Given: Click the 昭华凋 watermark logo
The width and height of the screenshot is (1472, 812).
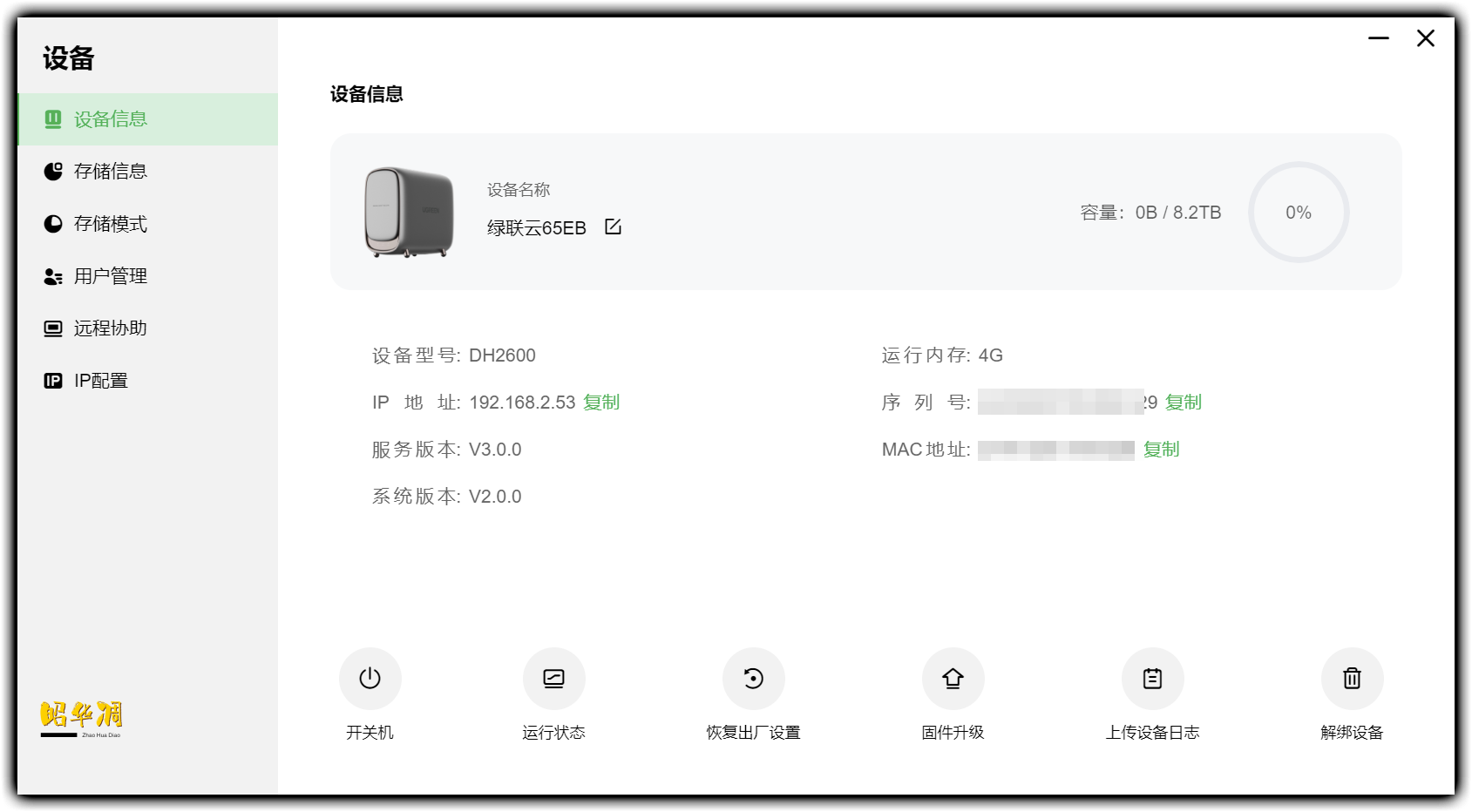Looking at the screenshot, I should 79,716.
